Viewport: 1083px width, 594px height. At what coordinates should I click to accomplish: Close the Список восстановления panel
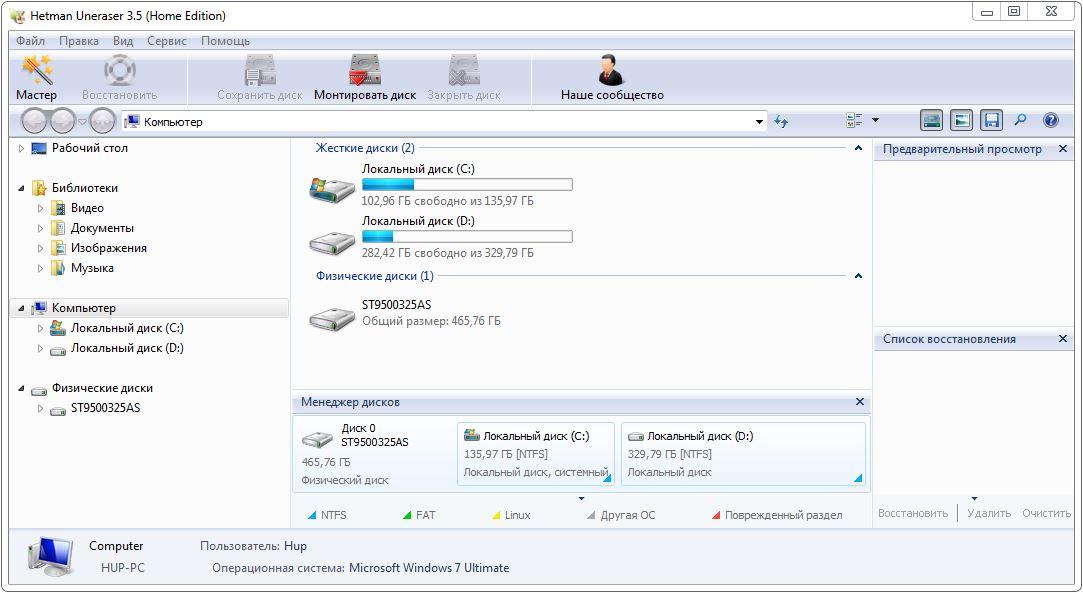tap(1063, 338)
